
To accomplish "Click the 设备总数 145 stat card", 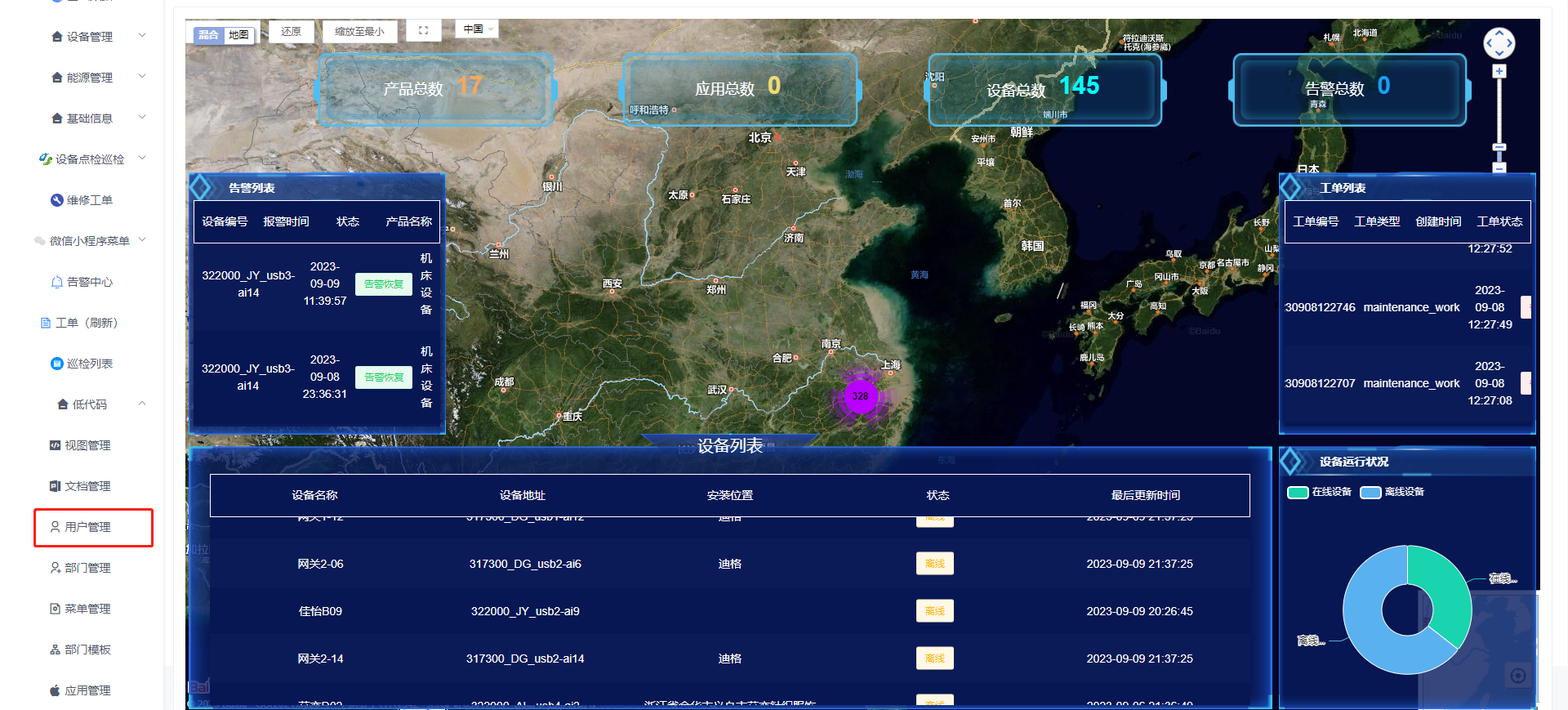I will (x=1045, y=89).
